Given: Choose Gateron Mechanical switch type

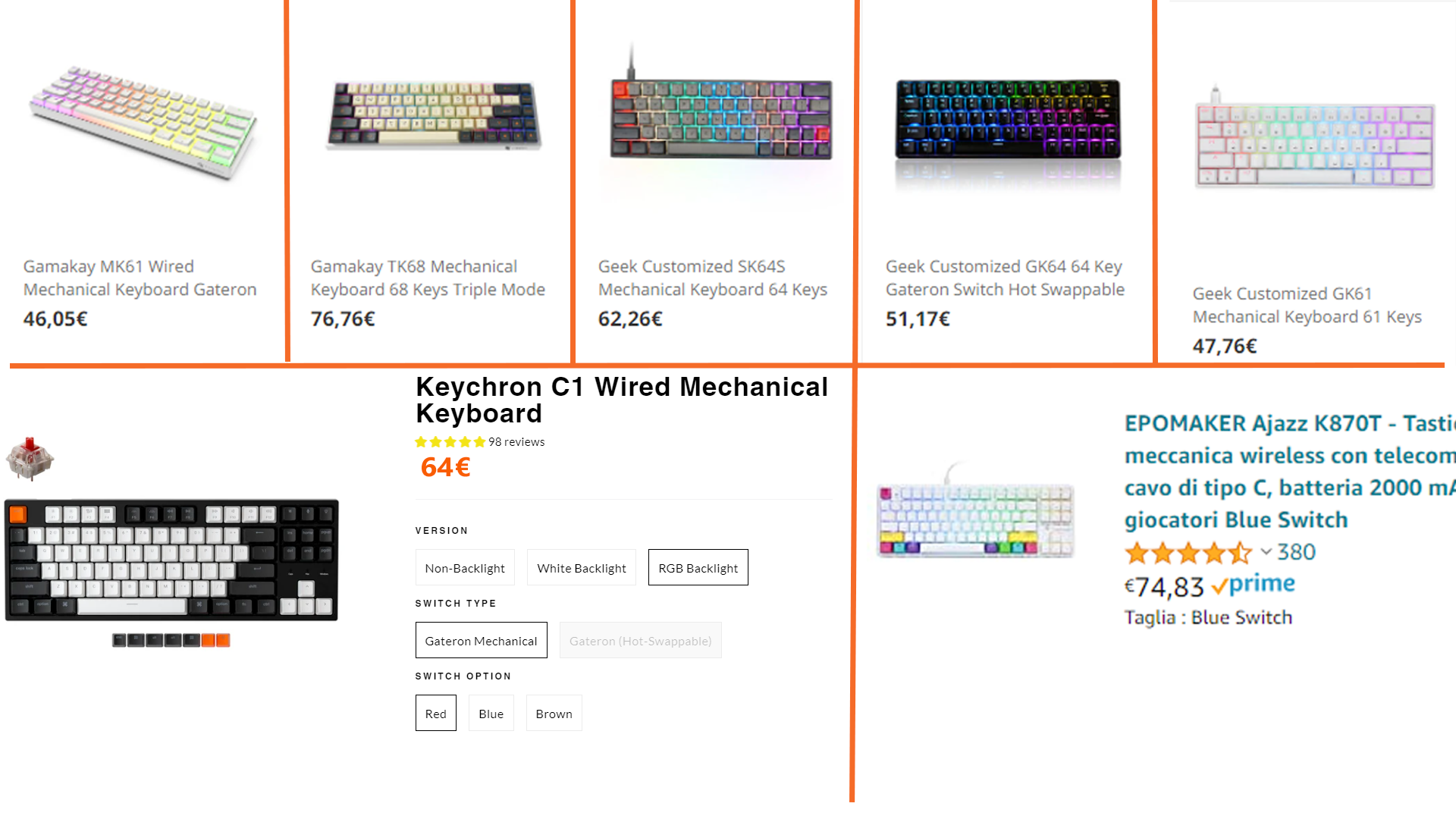Looking at the screenshot, I should pyautogui.click(x=481, y=640).
